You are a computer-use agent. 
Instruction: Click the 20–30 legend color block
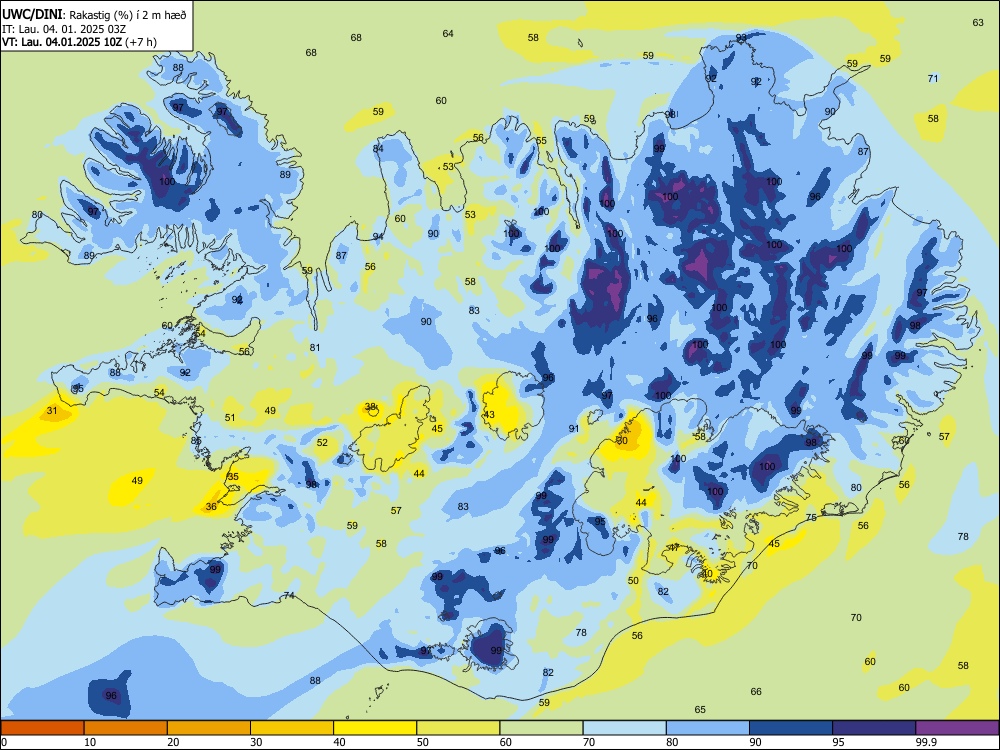(209, 728)
